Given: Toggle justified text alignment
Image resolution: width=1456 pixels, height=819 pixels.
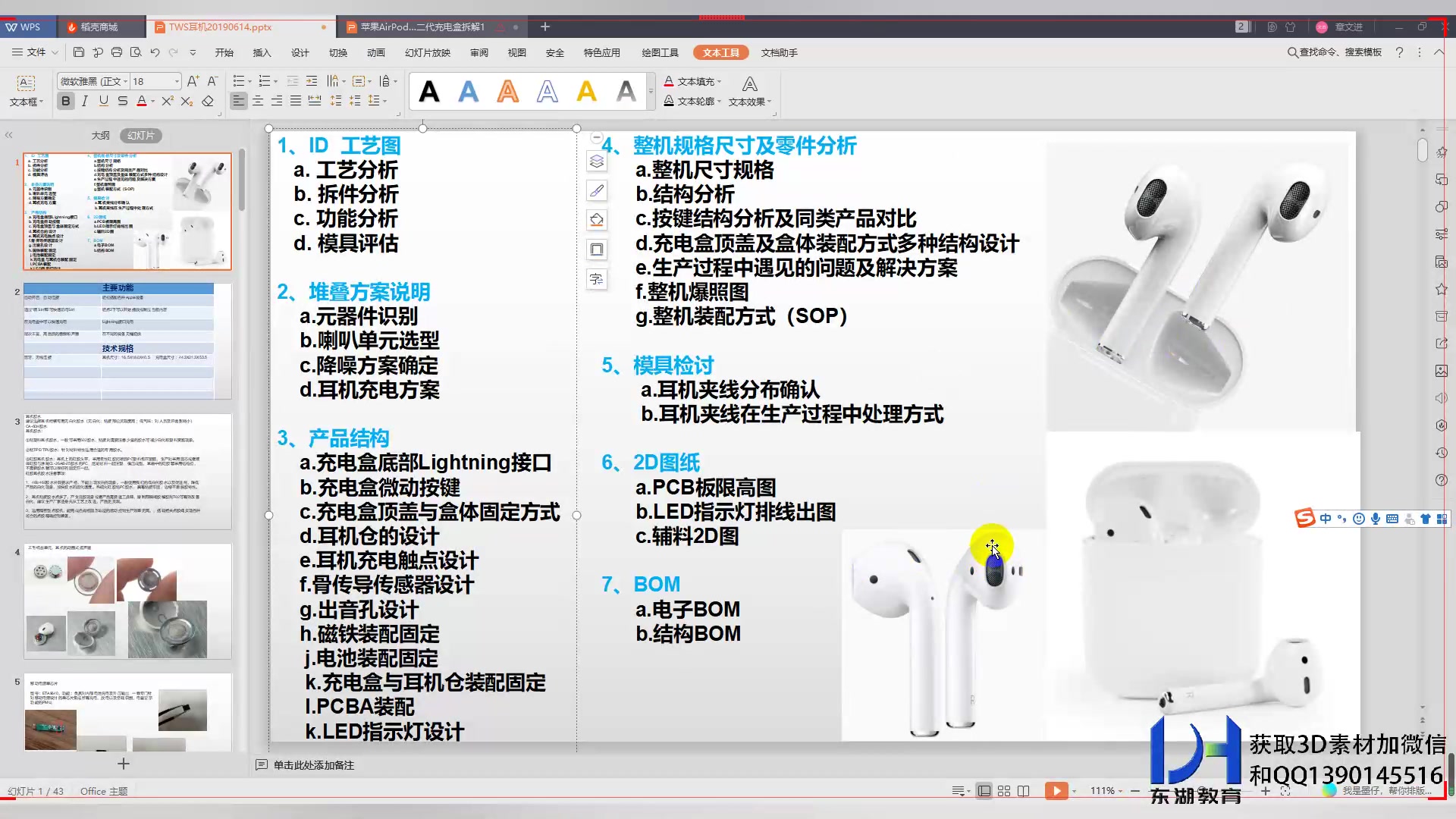Looking at the screenshot, I should [296, 101].
